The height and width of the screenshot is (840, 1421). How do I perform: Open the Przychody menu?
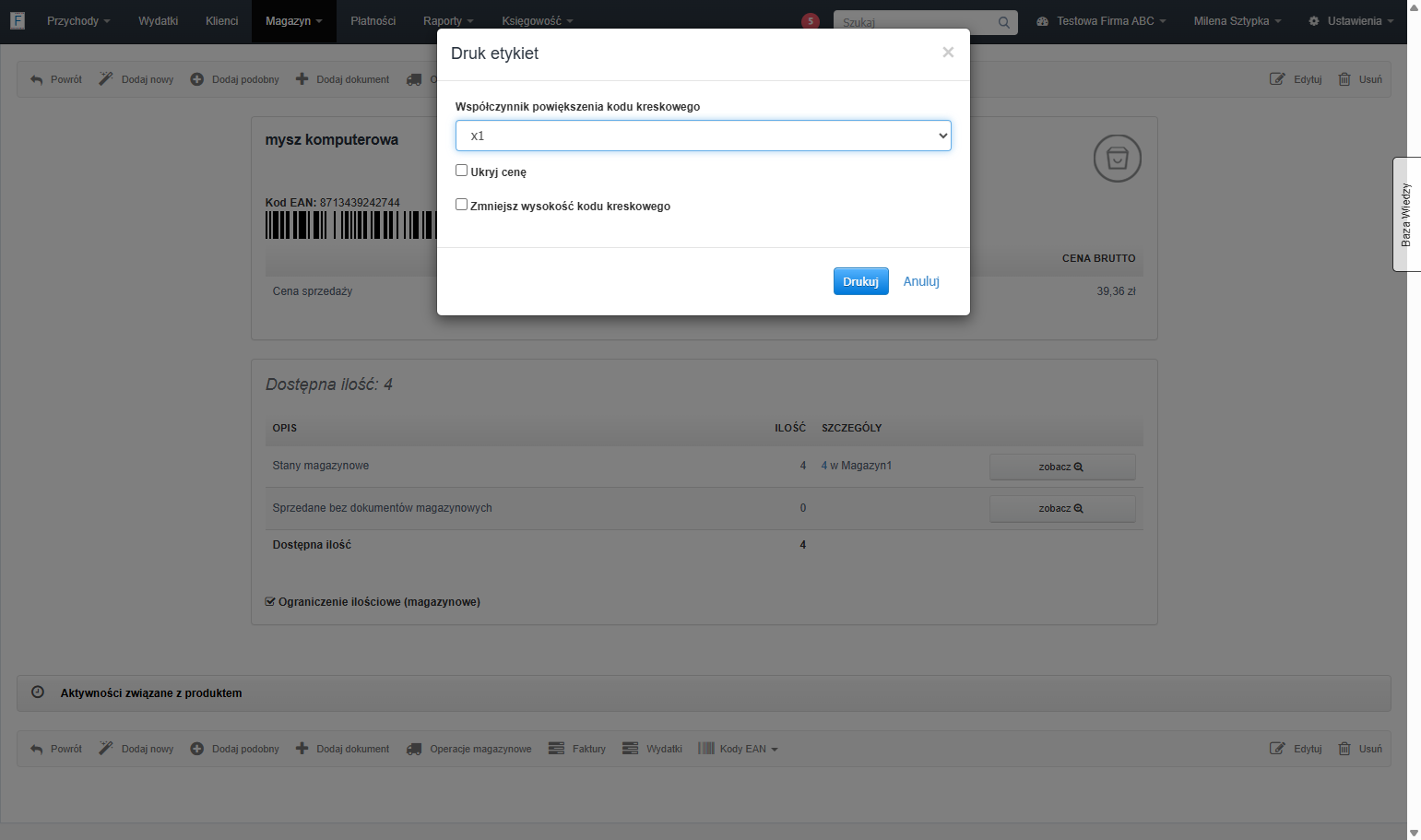point(78,21)
